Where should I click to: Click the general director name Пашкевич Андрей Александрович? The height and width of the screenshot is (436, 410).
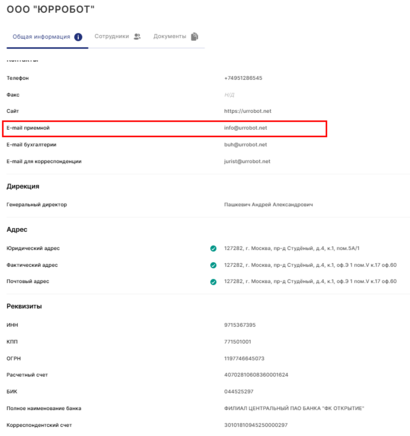coord(268,204)
